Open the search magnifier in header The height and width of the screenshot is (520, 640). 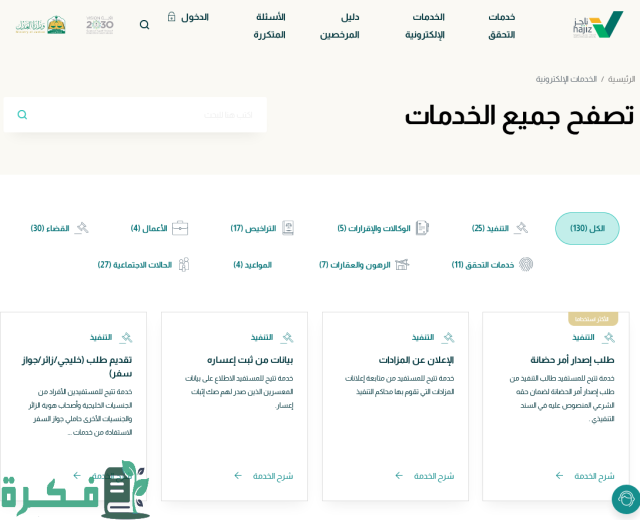coord(144,25)
